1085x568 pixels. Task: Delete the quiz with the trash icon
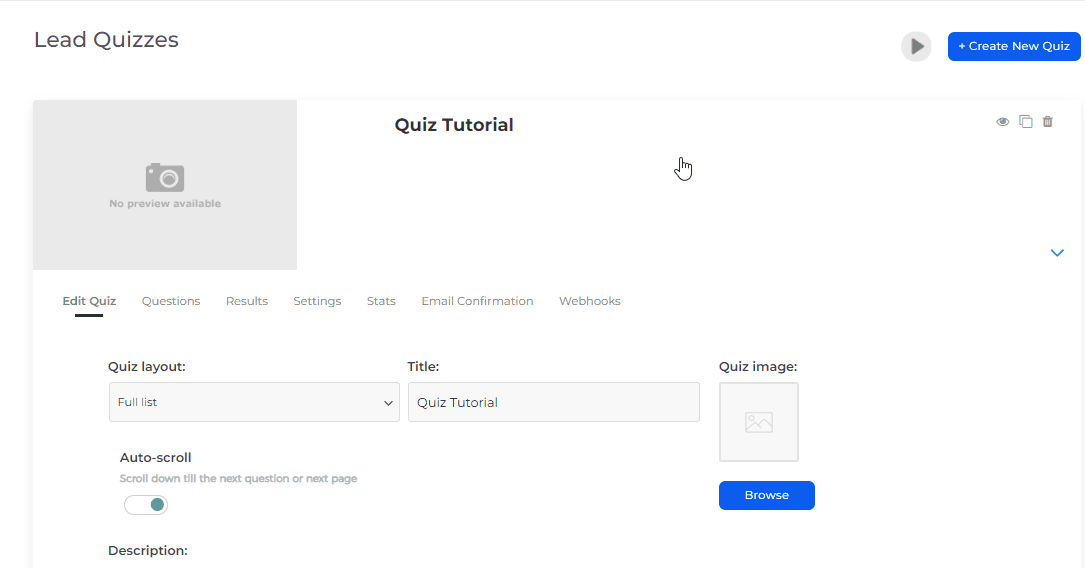click(1048, 122)
